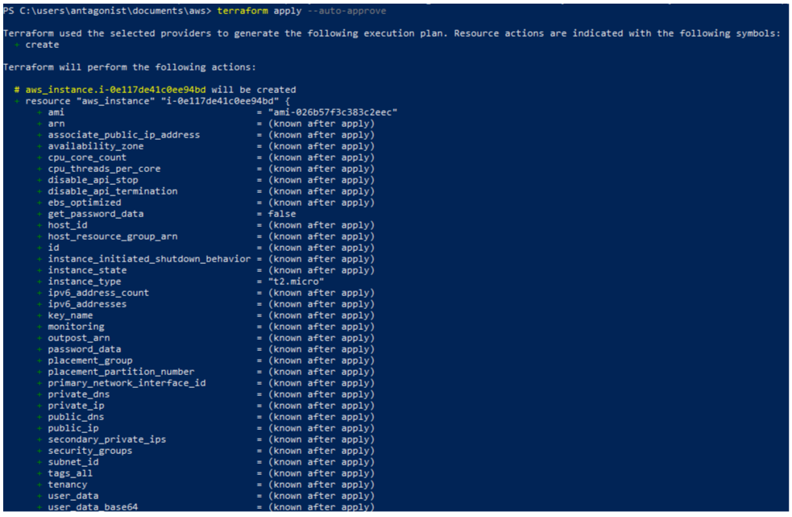The width and height of the screenshot is (792, 517).
Task: Click the "t2.micro" instance type value
Action: 296,281
